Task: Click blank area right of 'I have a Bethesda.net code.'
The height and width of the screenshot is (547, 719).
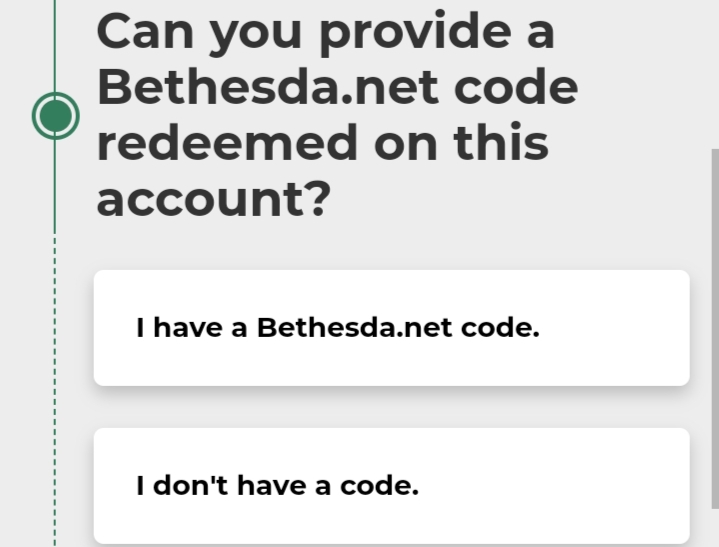Action: click(612, 328)
